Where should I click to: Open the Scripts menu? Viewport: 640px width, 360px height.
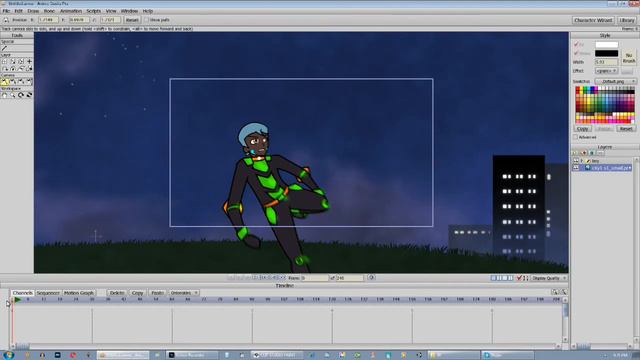pos(93,11)
